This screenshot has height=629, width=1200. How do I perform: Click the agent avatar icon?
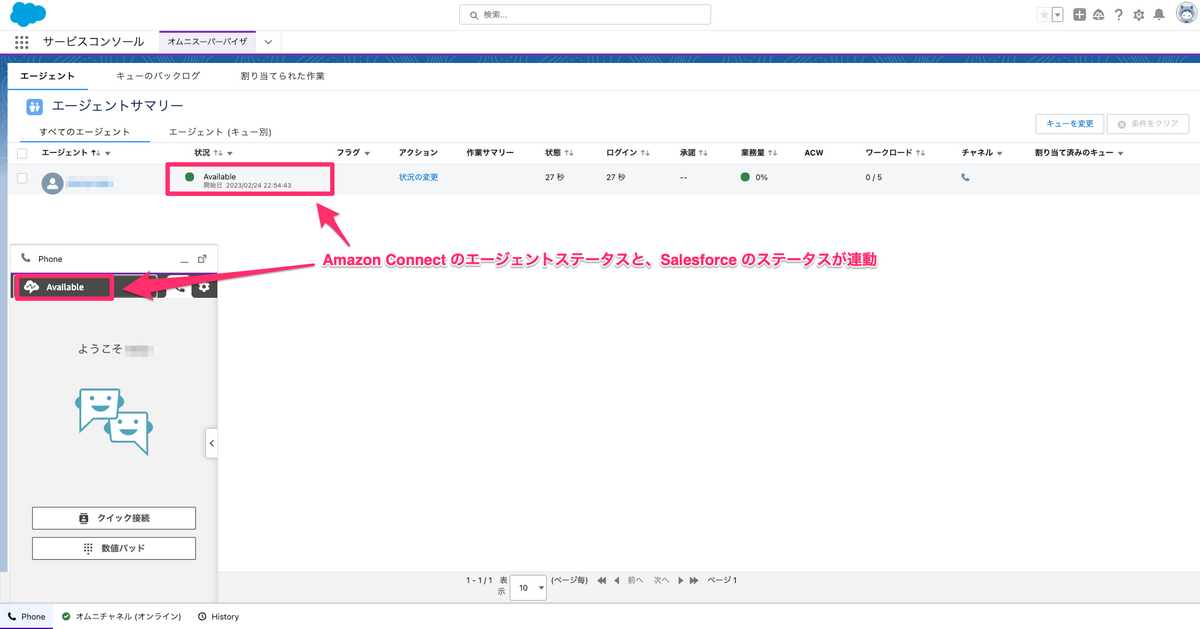coord(53,183)
